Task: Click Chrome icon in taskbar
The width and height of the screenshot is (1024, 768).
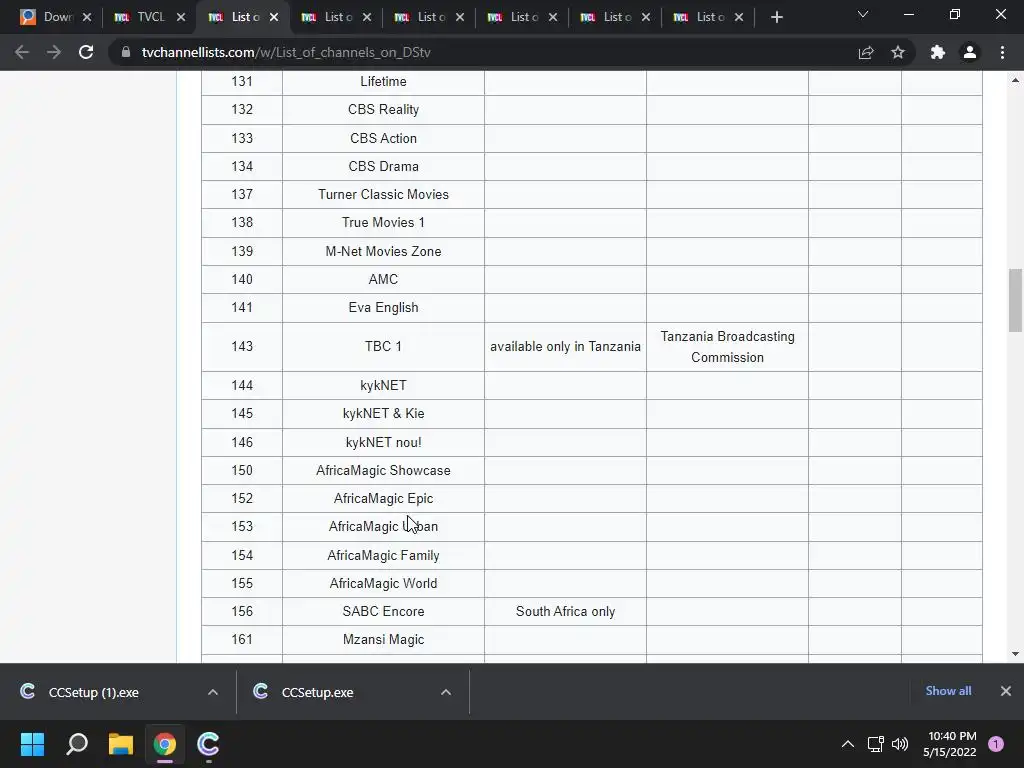Action: 165,744
